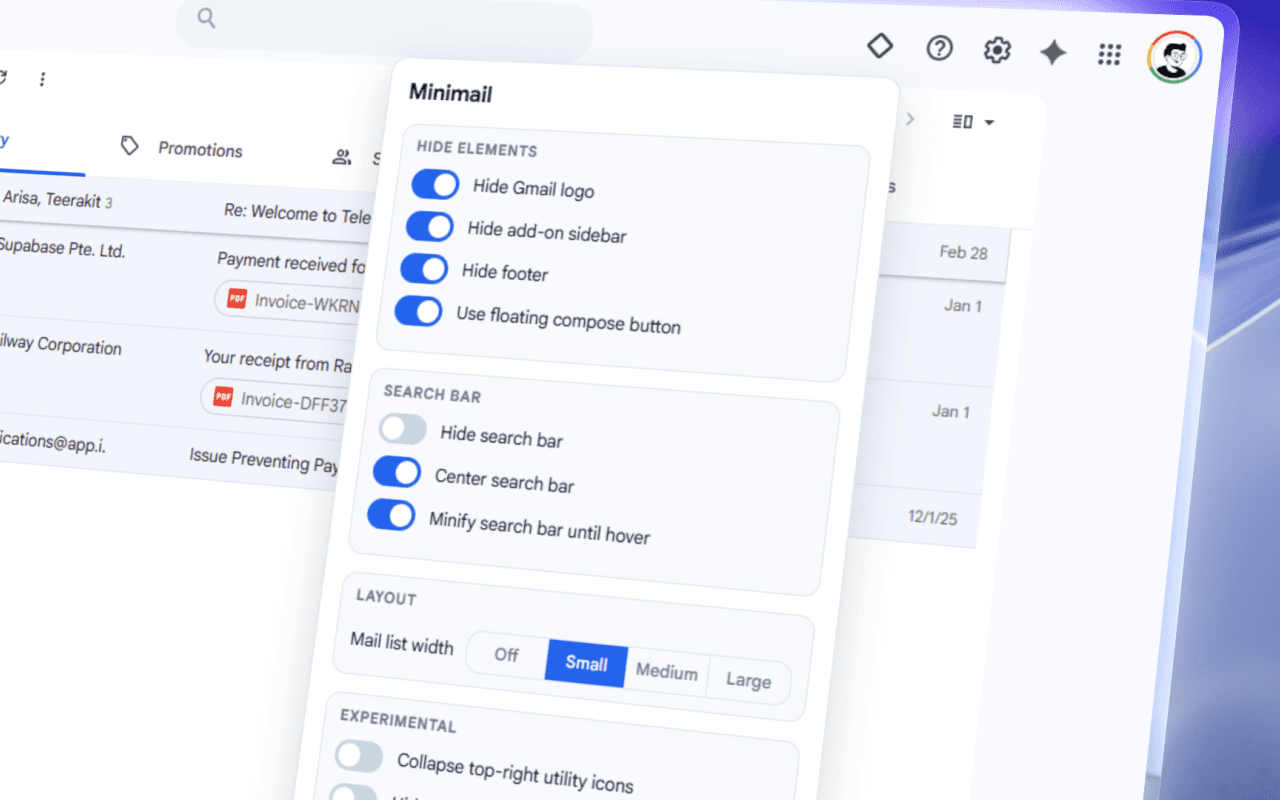Image resolution: width=1280 pixels, height=800 pixels.
Task: Set Mail list width to Large
Action: (x=748, y=681)
